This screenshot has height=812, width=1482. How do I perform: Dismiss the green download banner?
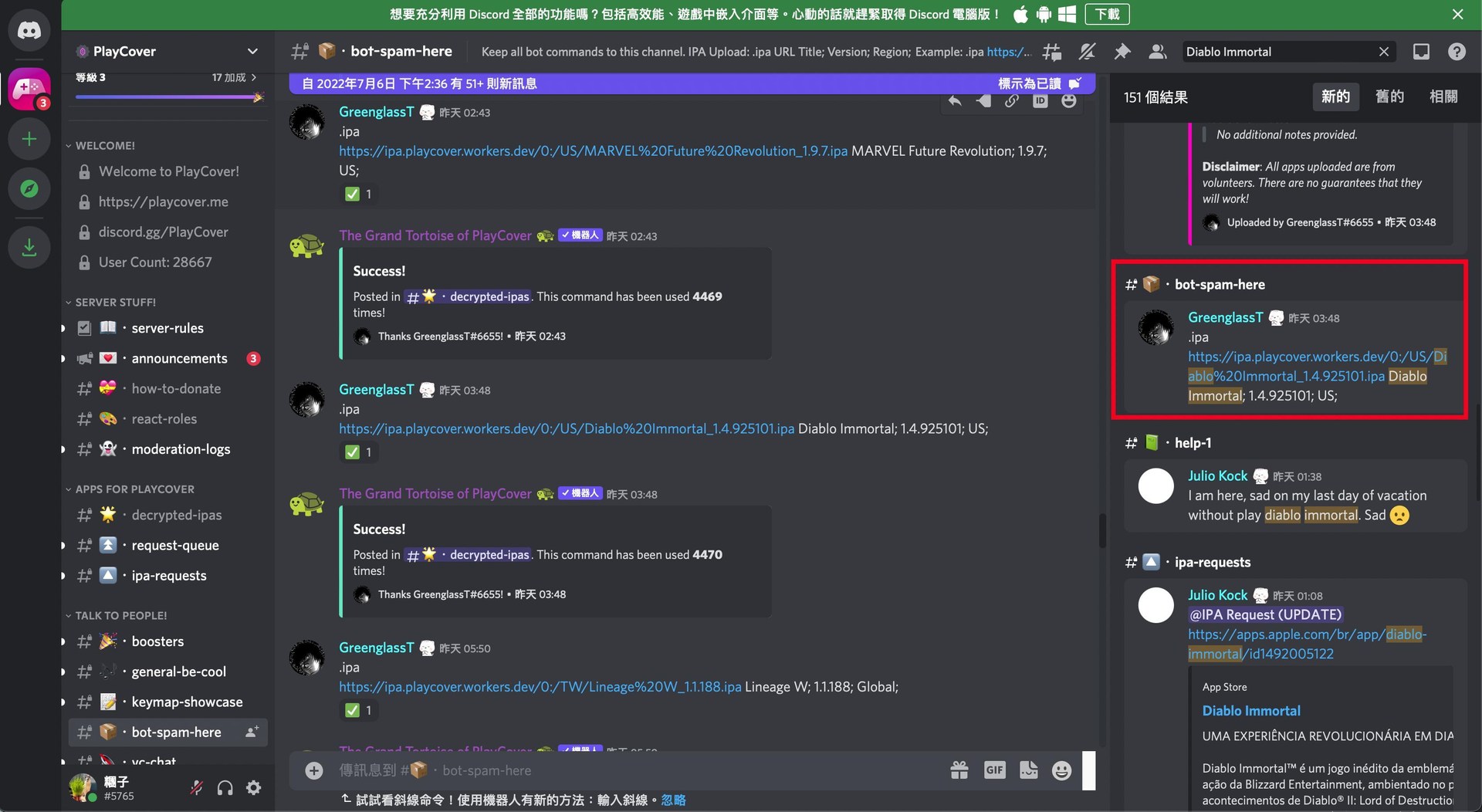pos(1457,14)
